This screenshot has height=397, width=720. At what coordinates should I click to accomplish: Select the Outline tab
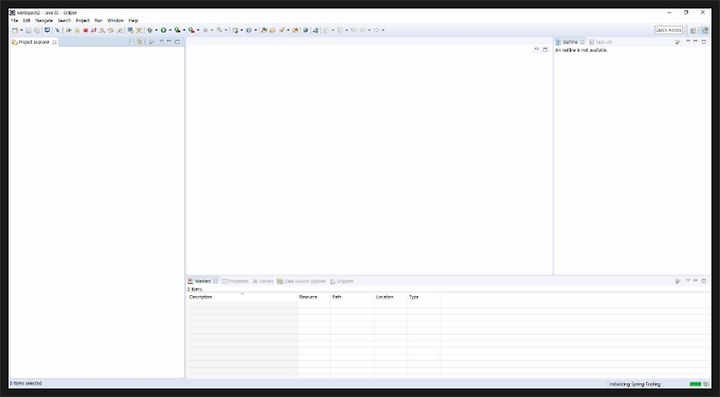click(570, 42)
